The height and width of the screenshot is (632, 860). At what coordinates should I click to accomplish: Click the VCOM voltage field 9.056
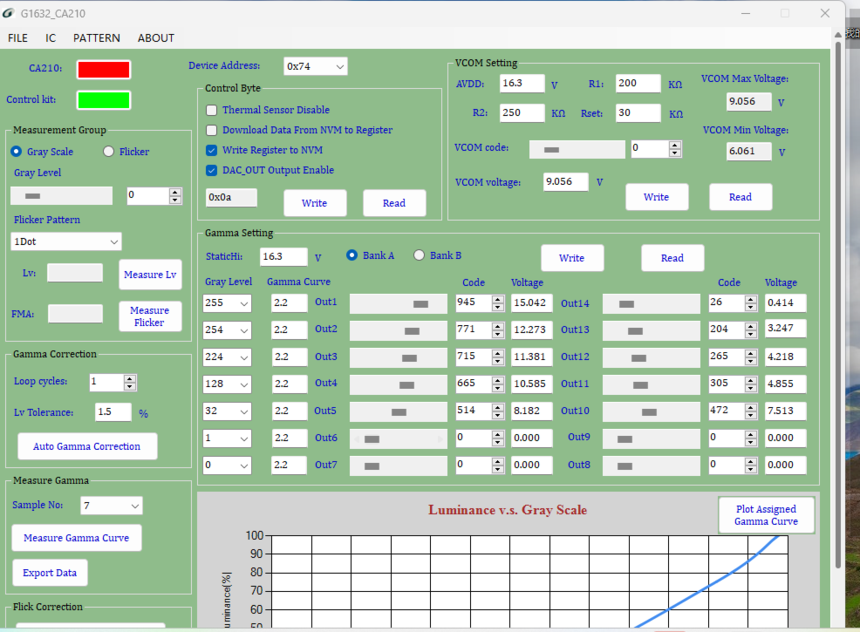point(566,182)
